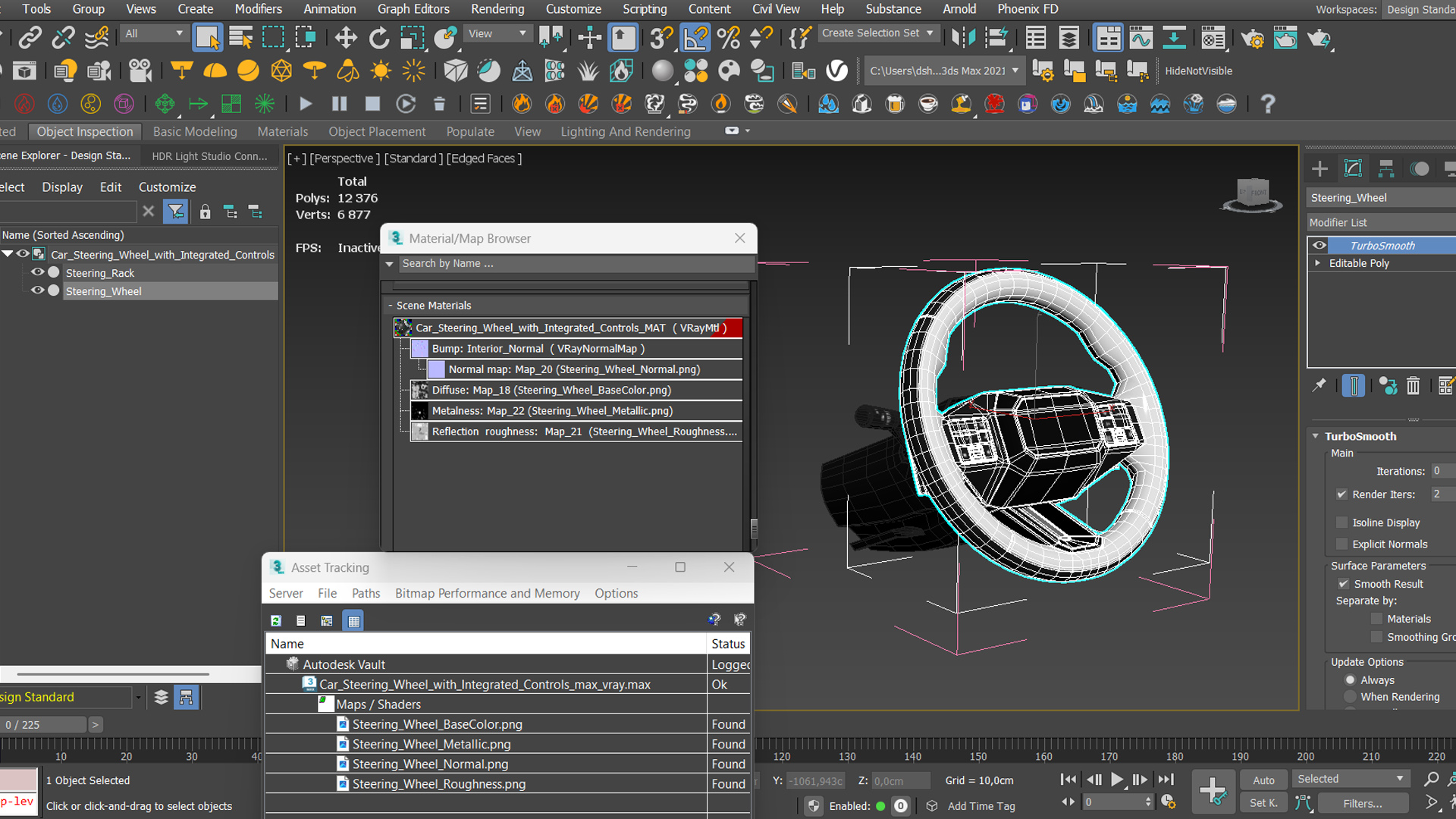Open the Create panel plus icon
The width and height of the screenshot is (1456, 819).
(1319, 168)
